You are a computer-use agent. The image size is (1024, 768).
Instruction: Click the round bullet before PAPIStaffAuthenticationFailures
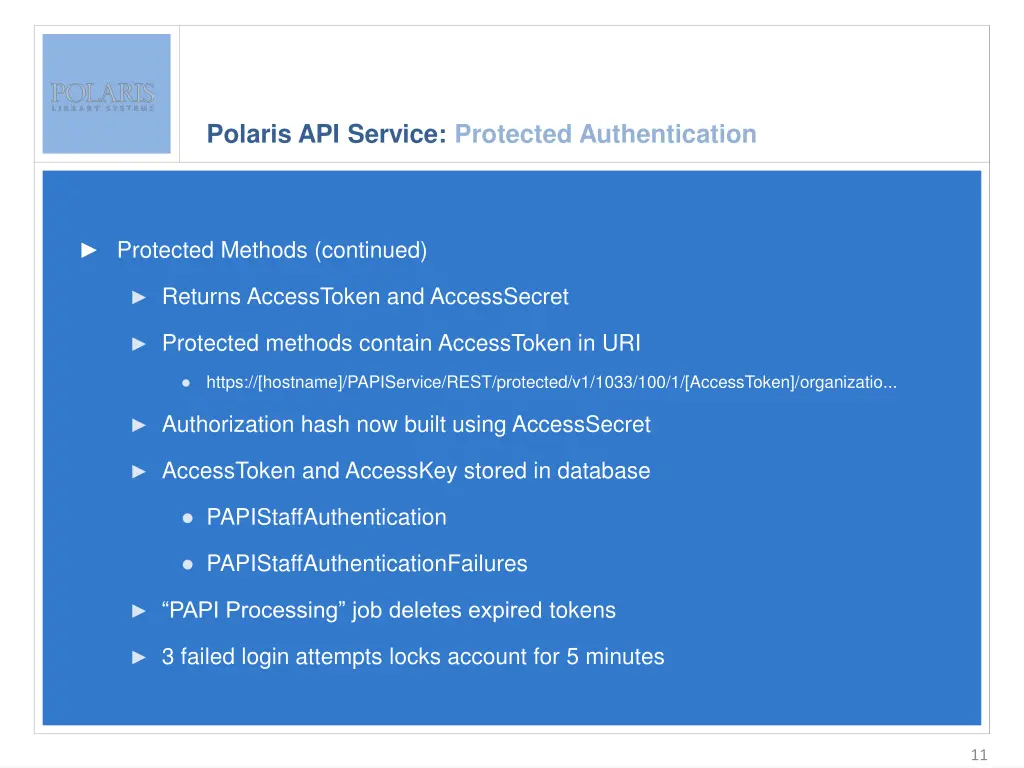[x=187, y=564]
